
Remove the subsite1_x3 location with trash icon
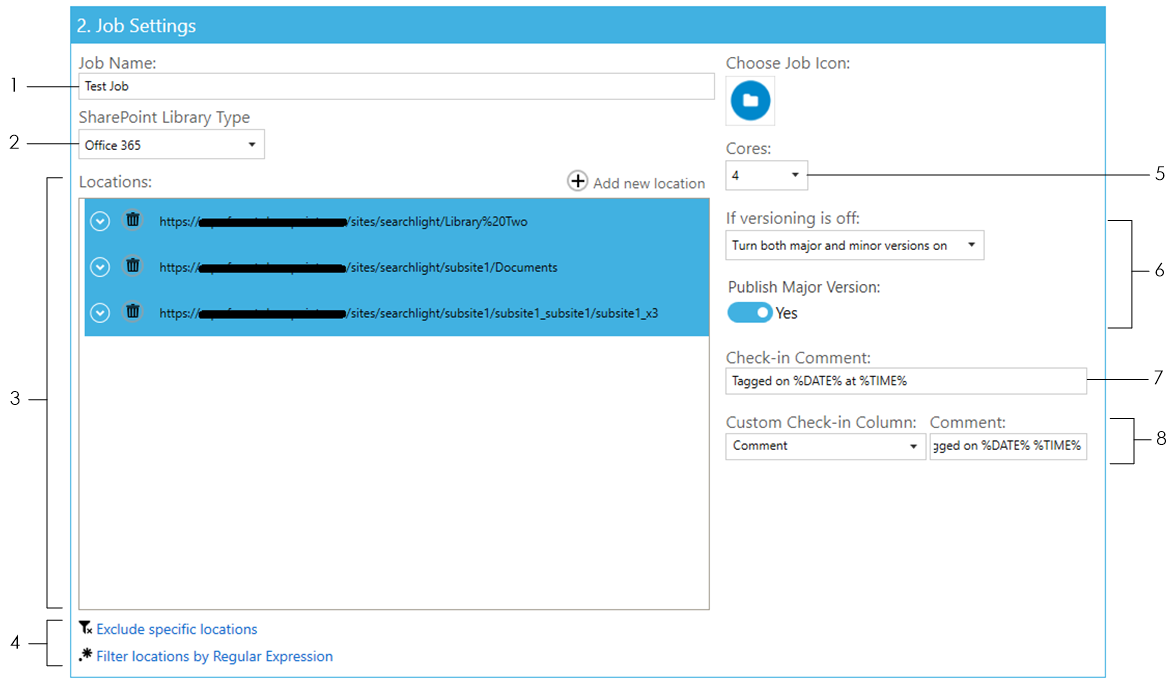coord(132,312)
